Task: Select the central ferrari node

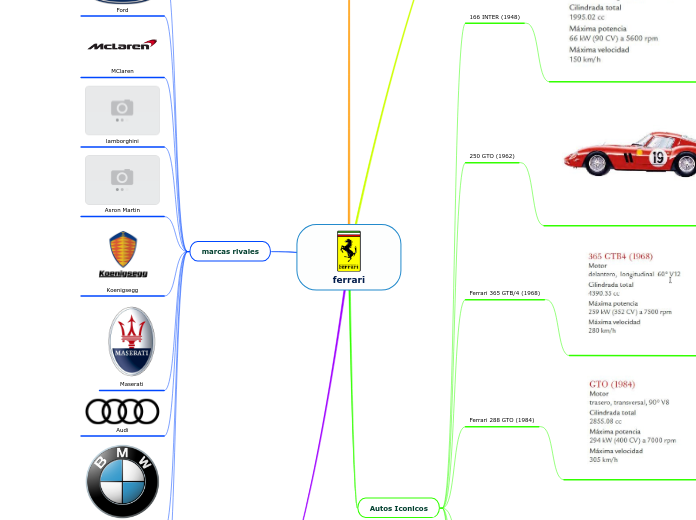Action: click(x=349, y=257)
